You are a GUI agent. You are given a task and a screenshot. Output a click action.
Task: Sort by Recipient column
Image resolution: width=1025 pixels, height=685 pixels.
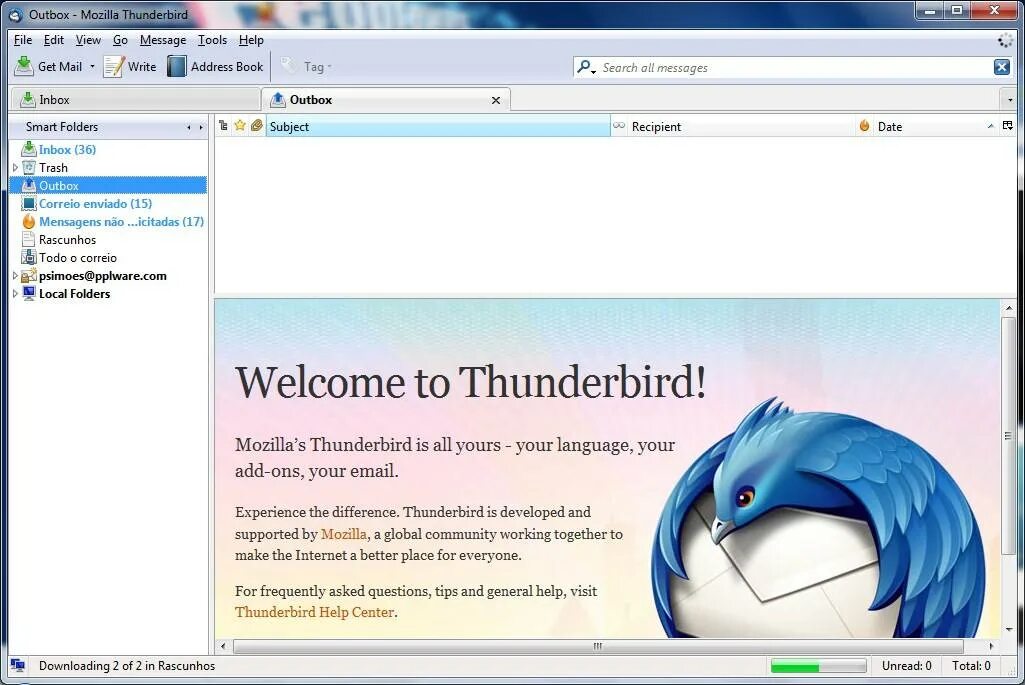pos(741,127)
